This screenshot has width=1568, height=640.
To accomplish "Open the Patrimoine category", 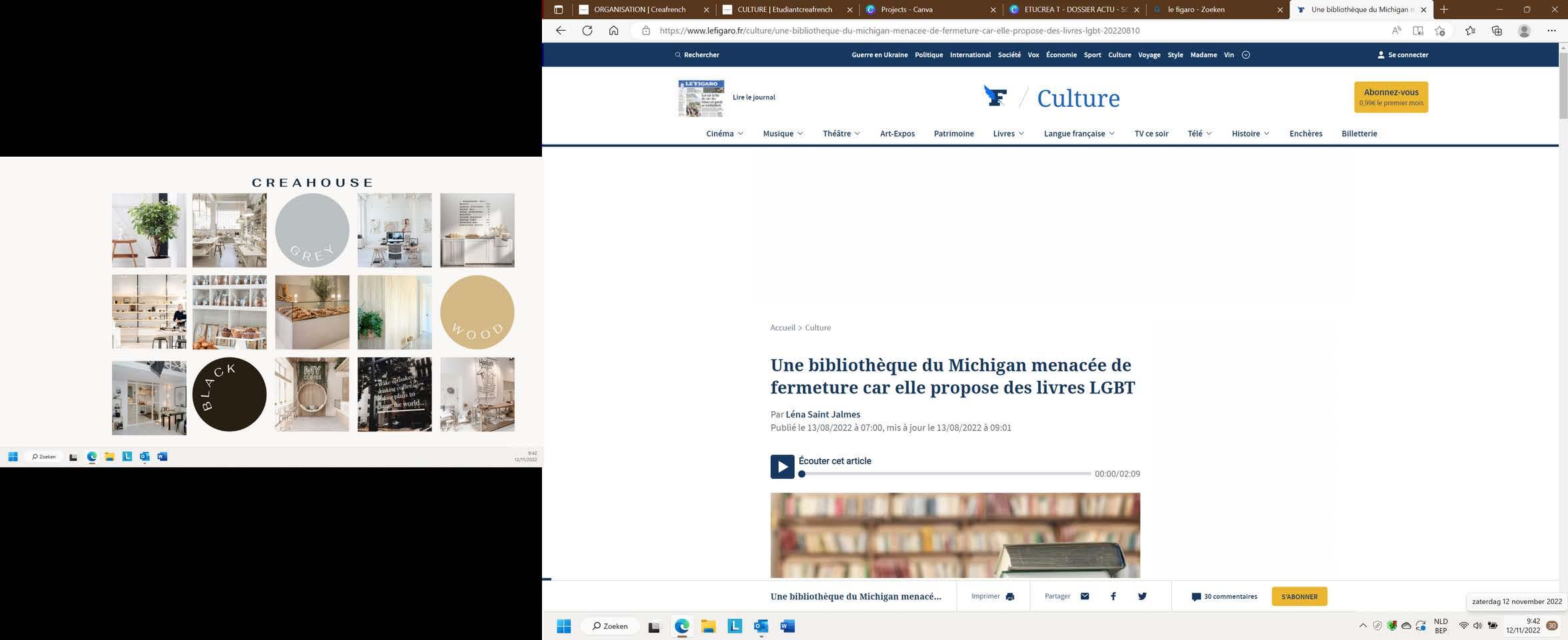I will pyautogui.click(x=953, y=133).
